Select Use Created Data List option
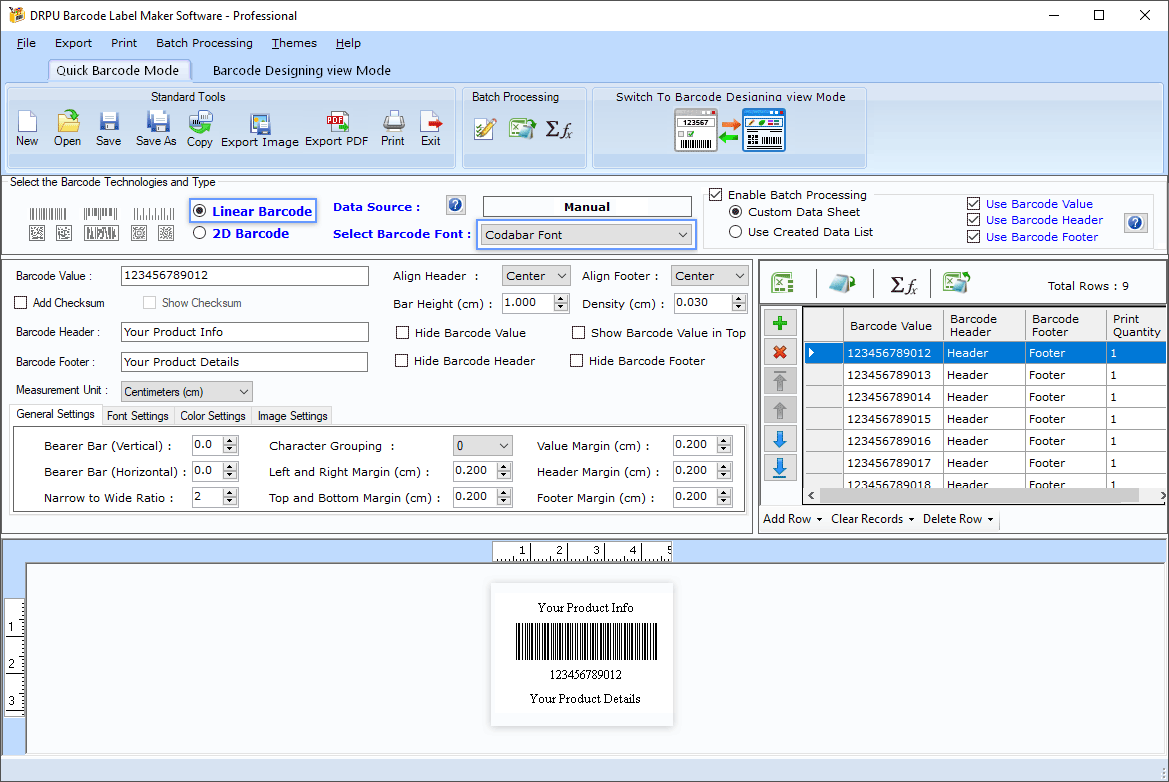 [735, 232]
